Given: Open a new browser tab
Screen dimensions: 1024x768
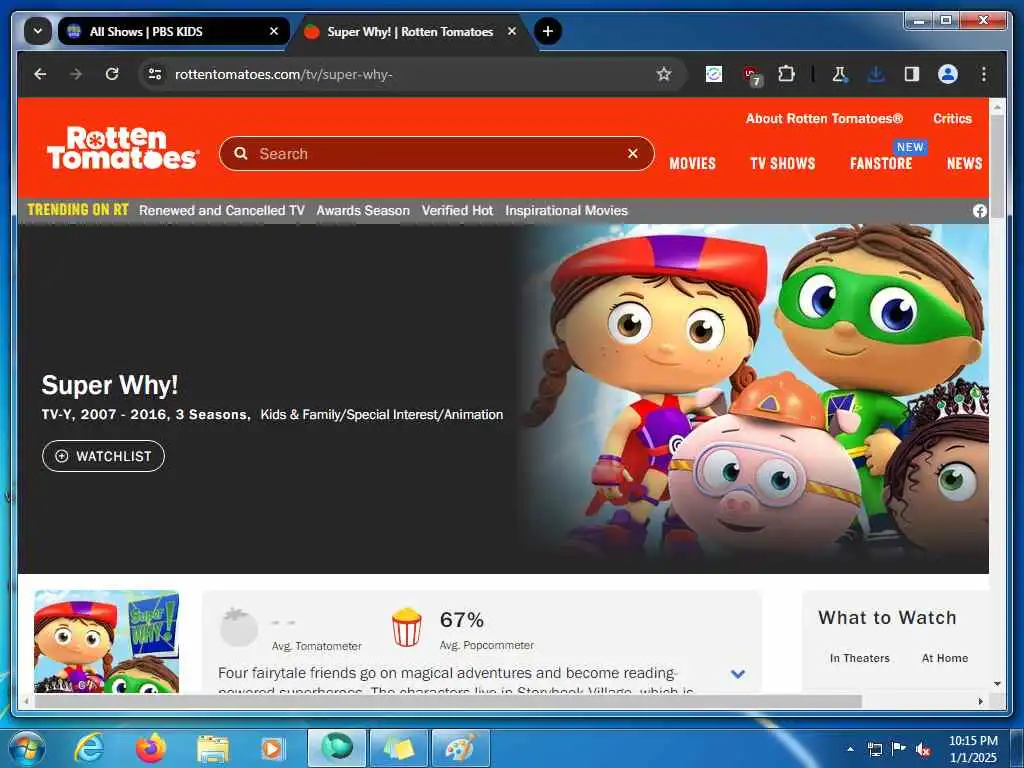Looking at the screenshot, I should pos(548,31).
